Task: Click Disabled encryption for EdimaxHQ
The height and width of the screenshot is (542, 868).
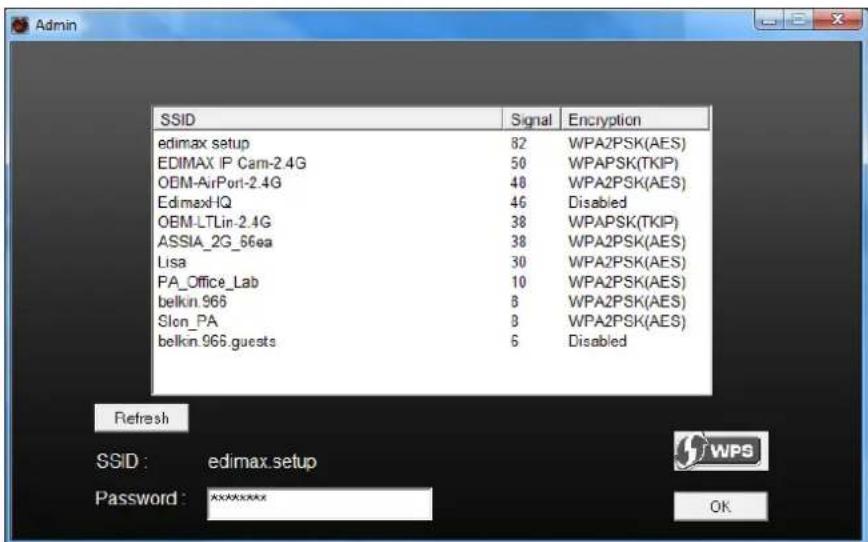Action: click(x=597, y=203)
